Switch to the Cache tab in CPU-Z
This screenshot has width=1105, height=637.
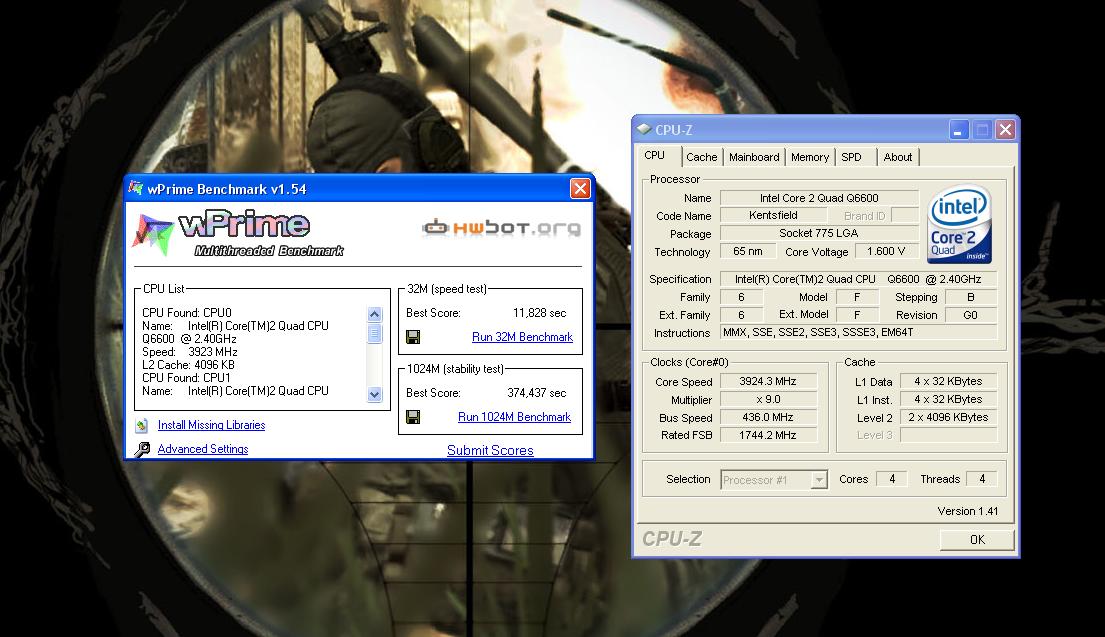coord(701,157)
